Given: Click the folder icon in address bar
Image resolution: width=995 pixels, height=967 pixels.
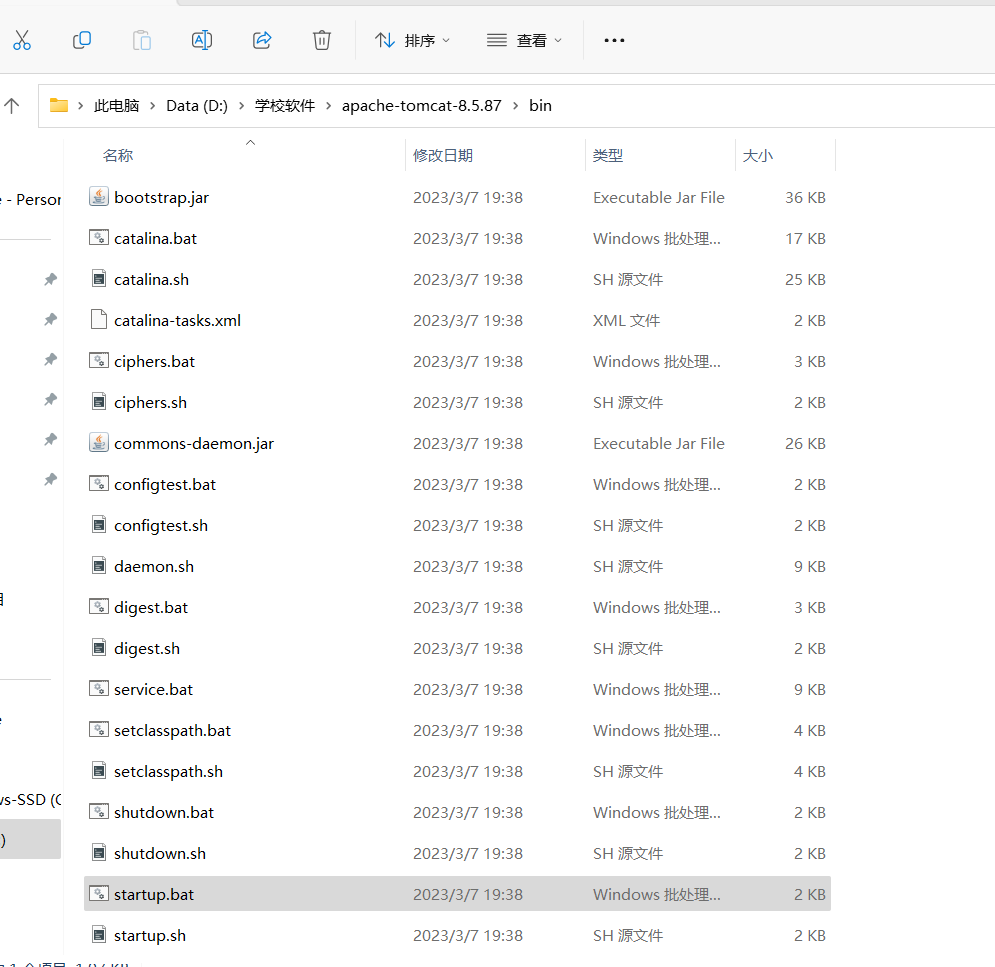Looking at the screenshot, I should [x=59, y=105].
